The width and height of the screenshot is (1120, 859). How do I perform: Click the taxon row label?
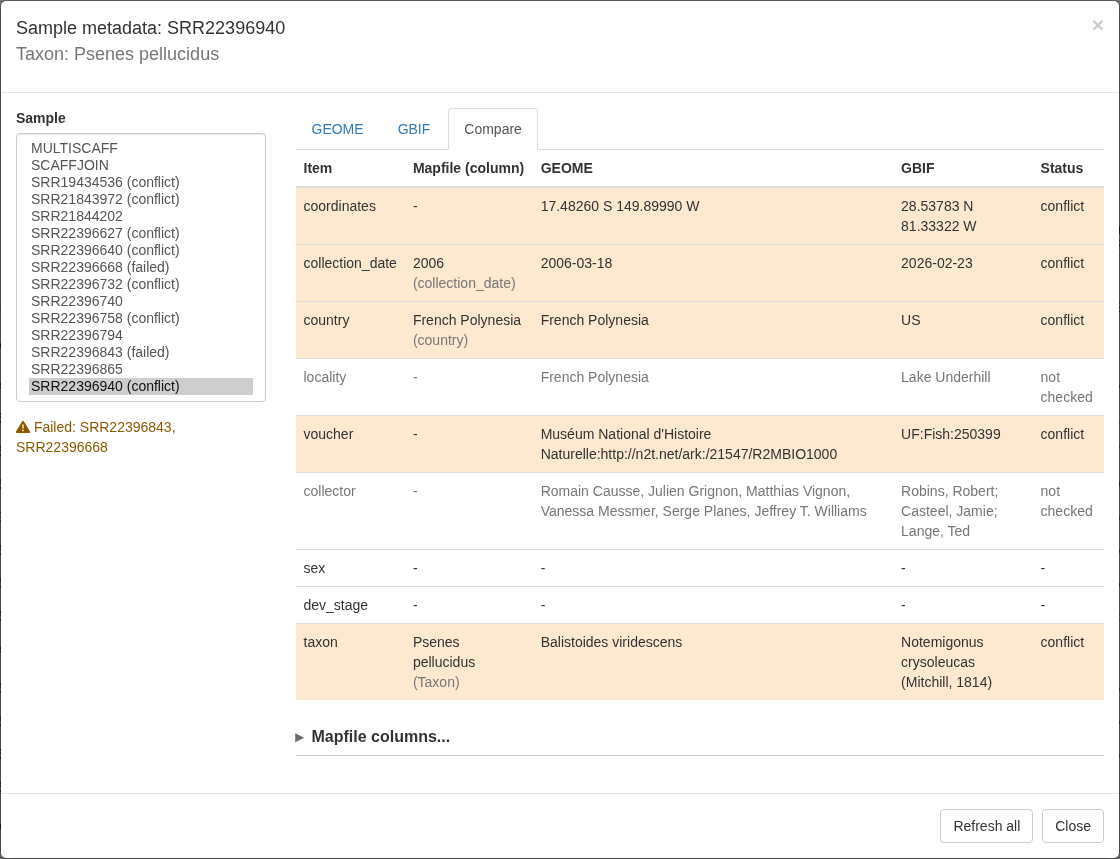[x=320, y=643]
